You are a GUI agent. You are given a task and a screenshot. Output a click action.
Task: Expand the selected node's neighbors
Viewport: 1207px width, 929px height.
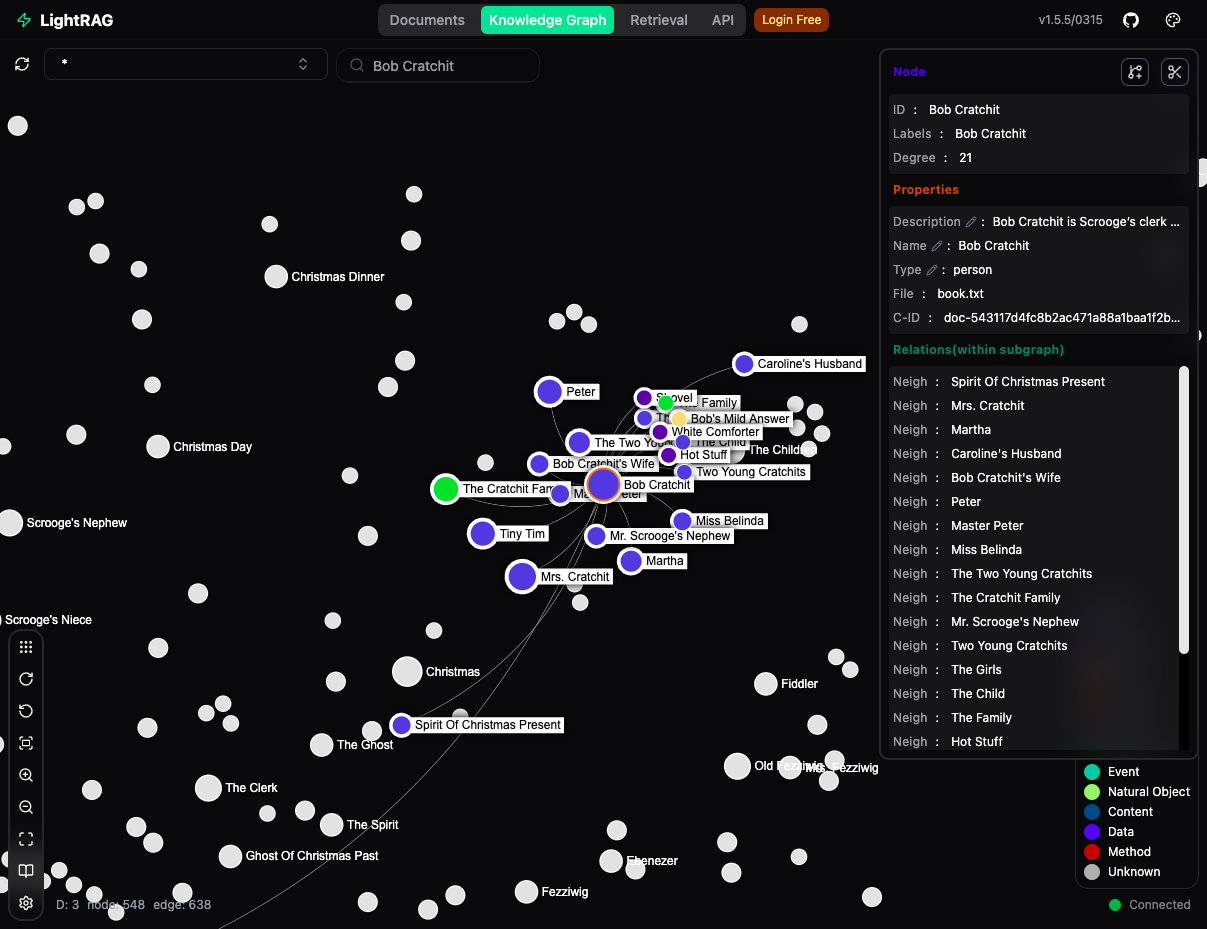(1135, 72)
